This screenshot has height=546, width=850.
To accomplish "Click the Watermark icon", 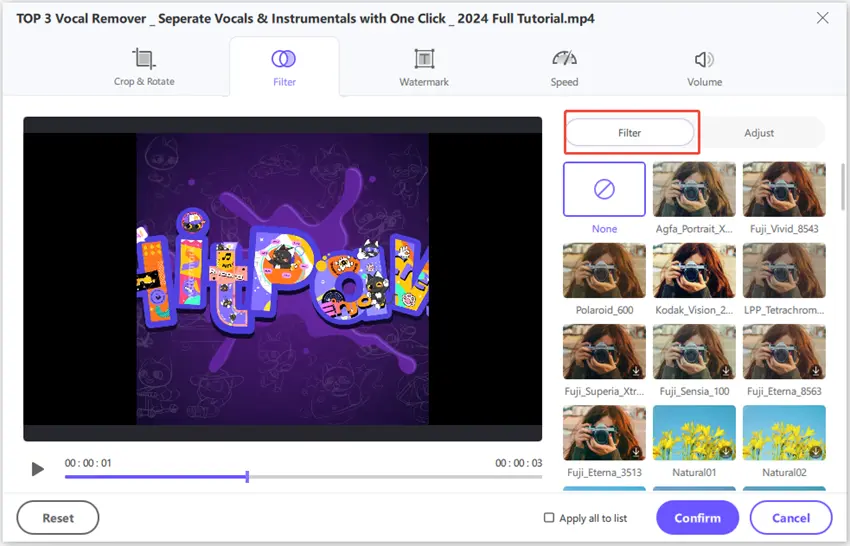I will pyautogui.click(x=424, y=59).
